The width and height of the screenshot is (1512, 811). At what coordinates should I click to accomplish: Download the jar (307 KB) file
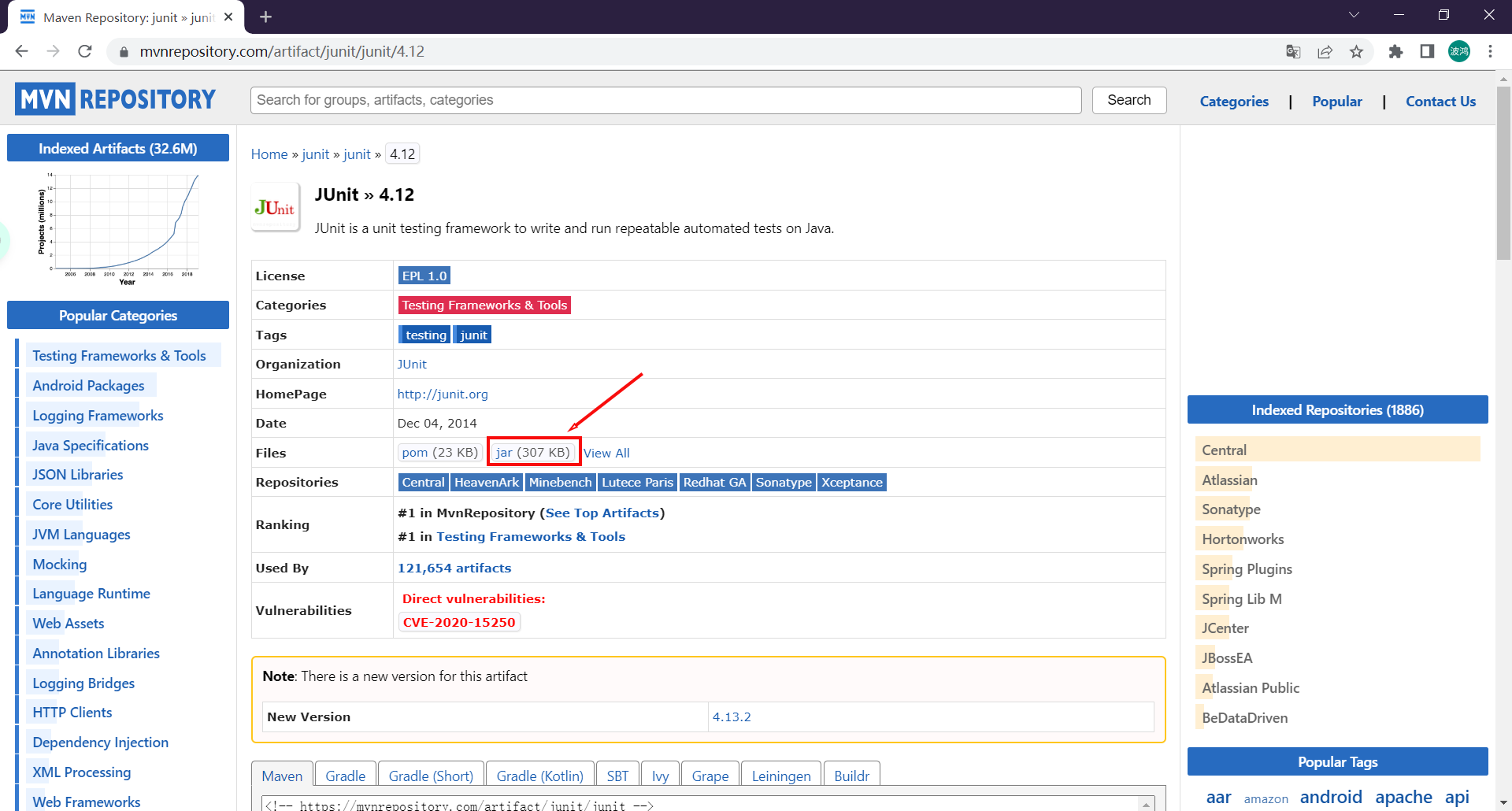pos(533,453)
